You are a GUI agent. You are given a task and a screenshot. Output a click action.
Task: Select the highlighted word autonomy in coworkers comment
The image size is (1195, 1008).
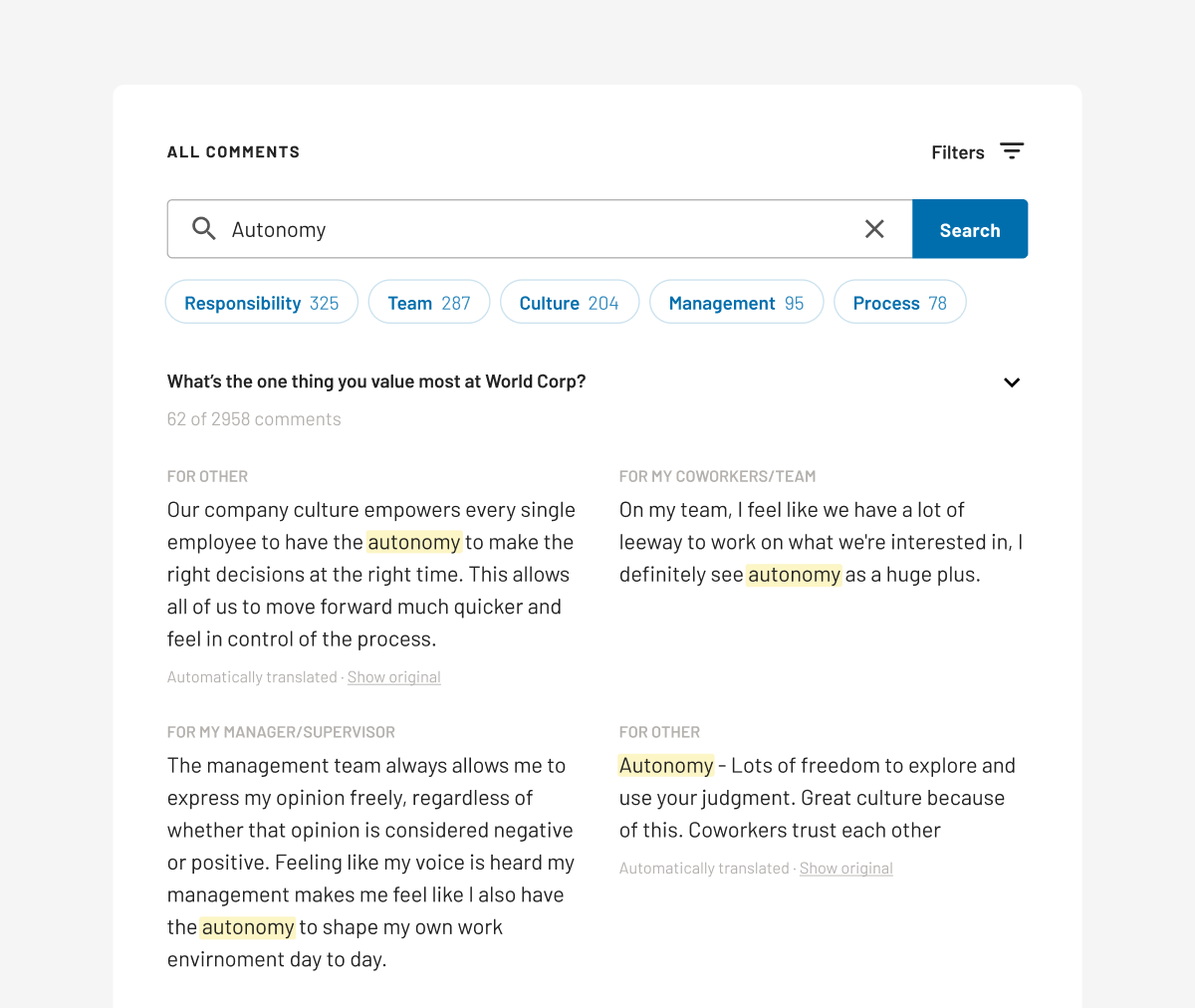pos(794,574)
